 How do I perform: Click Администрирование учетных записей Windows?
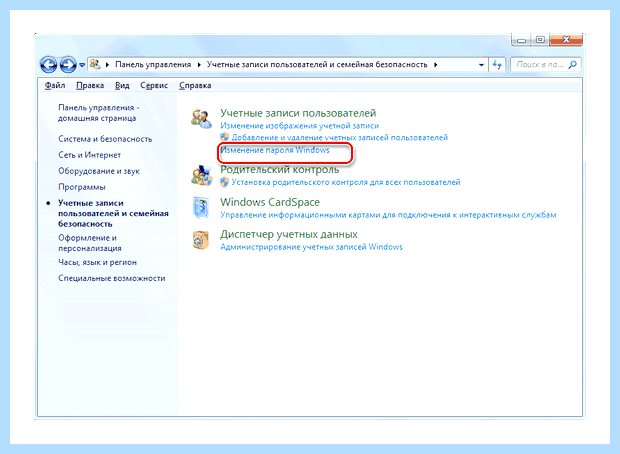311,247
